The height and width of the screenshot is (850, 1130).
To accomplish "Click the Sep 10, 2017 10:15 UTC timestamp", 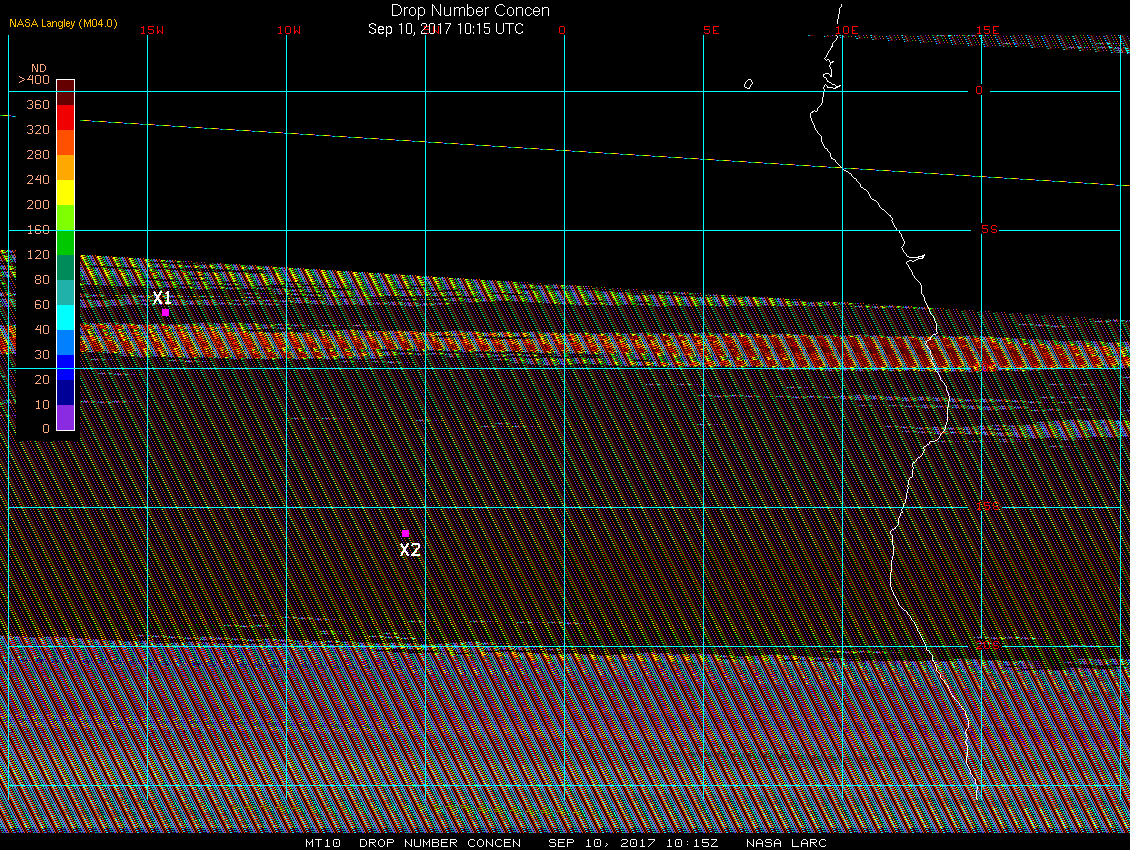I will click(445, 29).
